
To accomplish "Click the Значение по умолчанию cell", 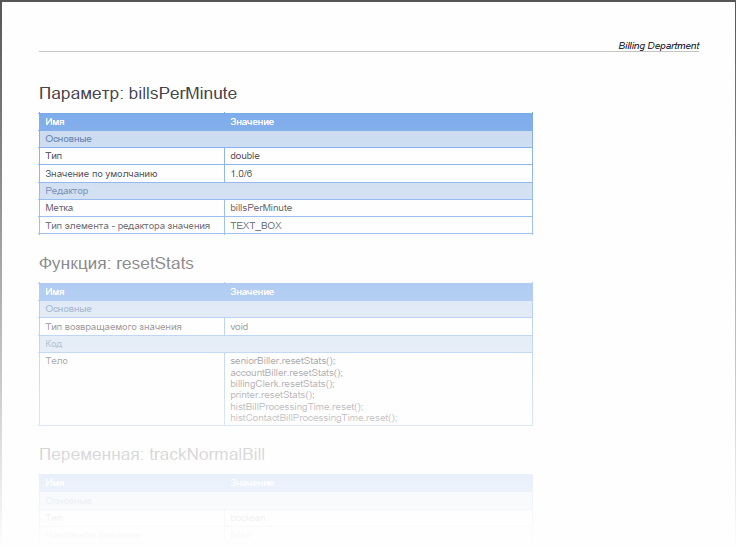I will click(132, 174).
